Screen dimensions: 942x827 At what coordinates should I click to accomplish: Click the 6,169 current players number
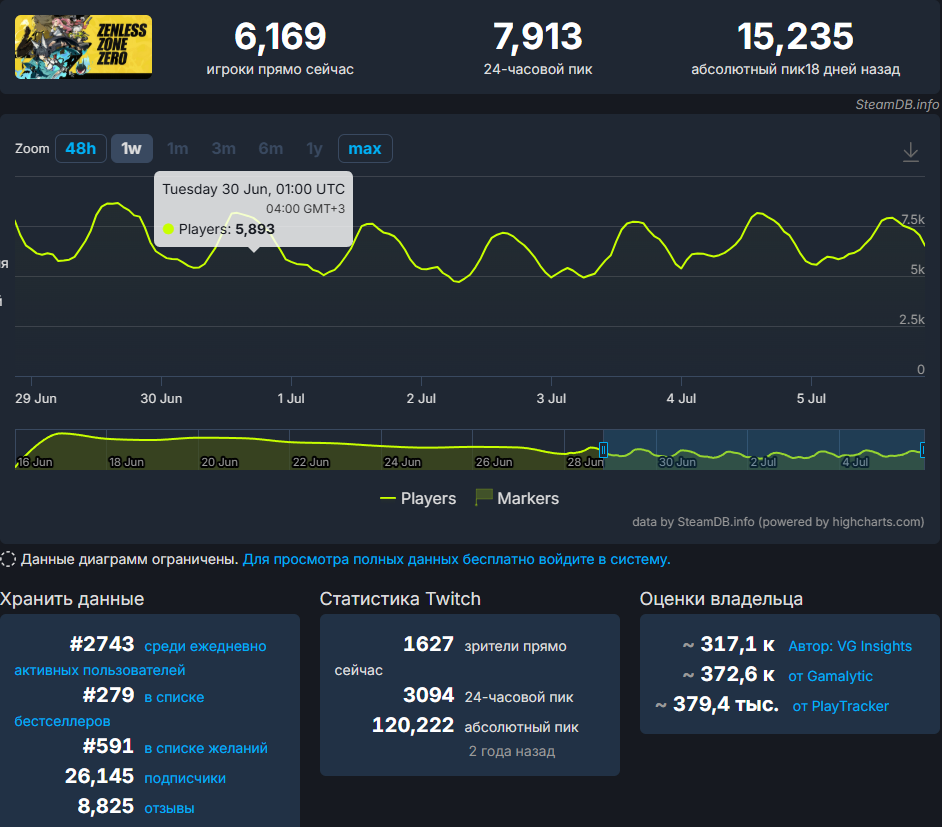coord(280,36)
